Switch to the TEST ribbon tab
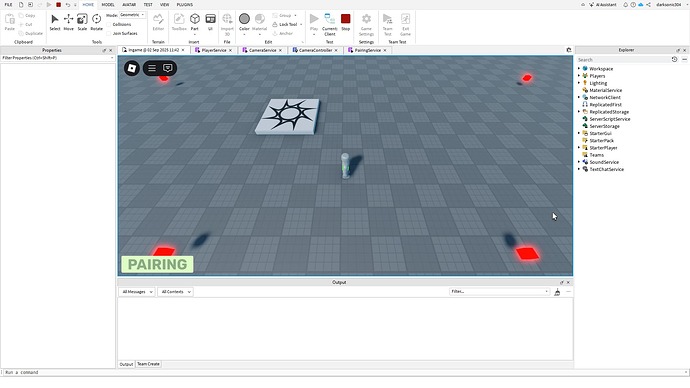 click(x=148, y=4)
